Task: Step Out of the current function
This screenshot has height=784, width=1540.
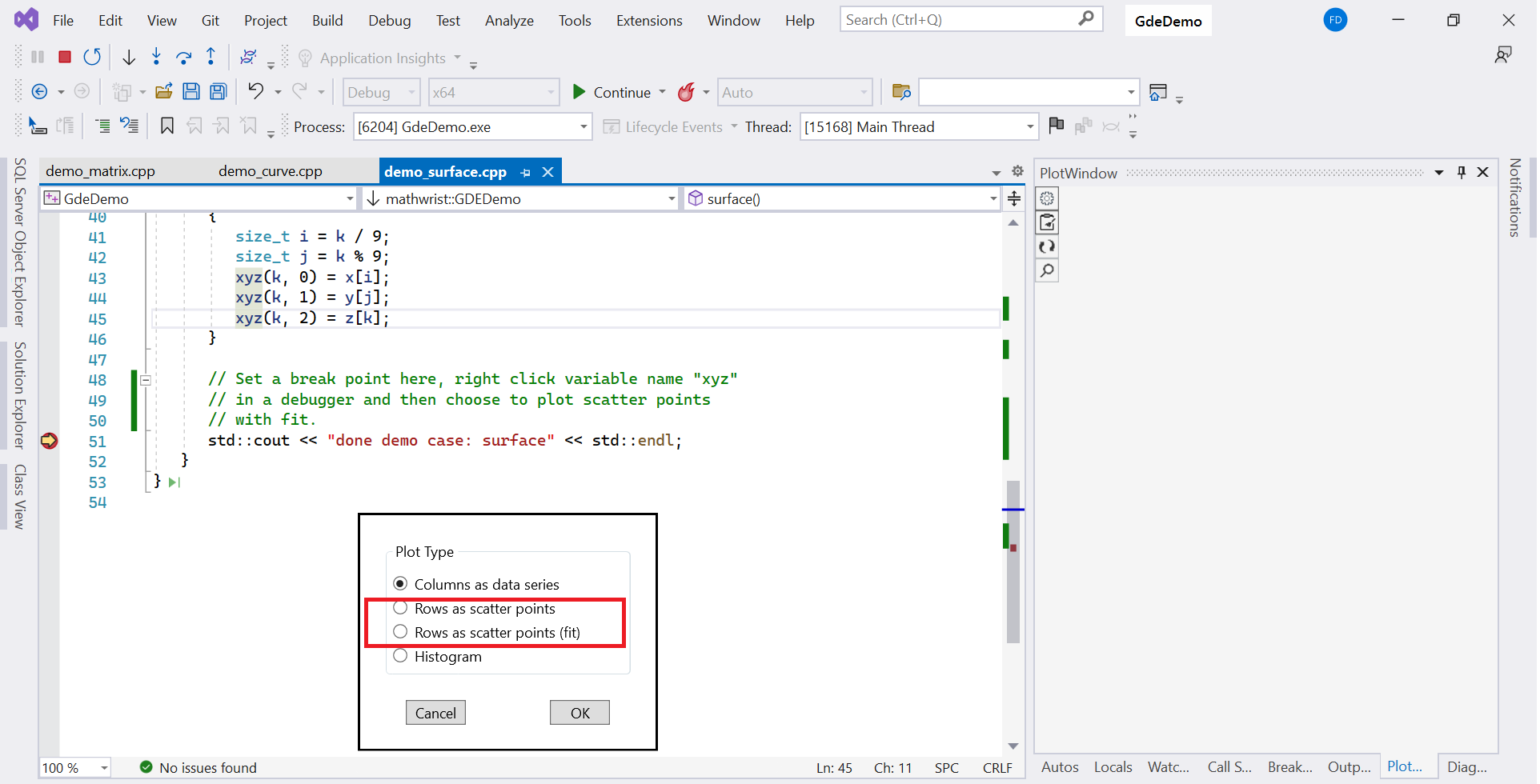Action: pos(211,57)
